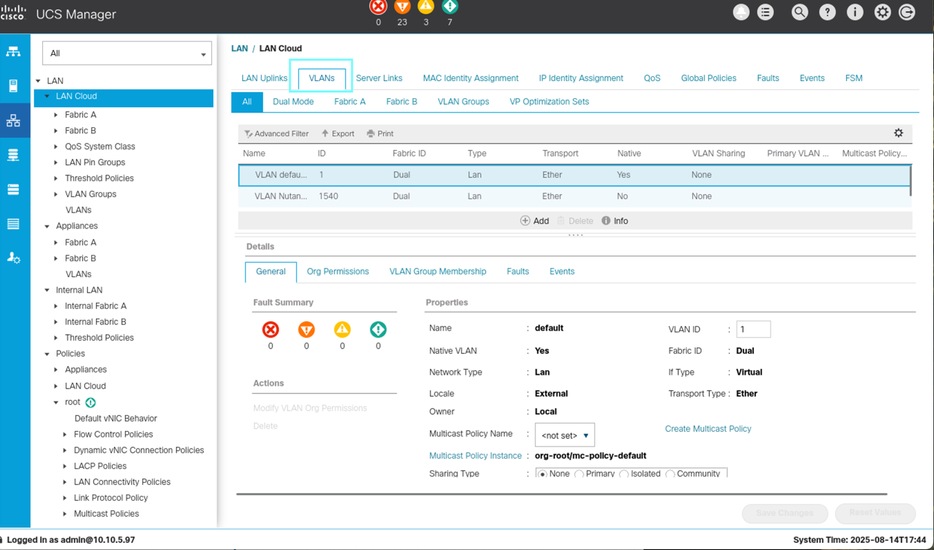Image resolution: width=934 pixels, height=550 pixels.
Task: Select Fabric A sub-tab
Action: tap(350, 101)
